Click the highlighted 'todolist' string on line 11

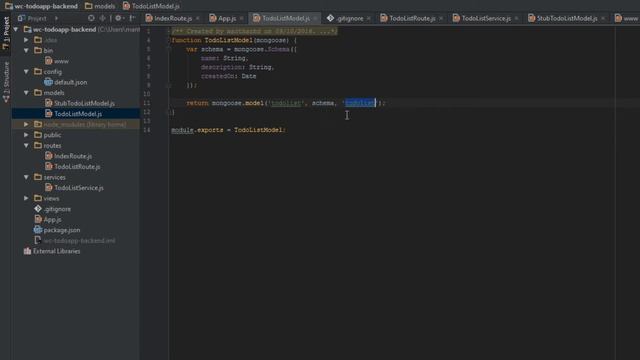click(x=360, y=103)
